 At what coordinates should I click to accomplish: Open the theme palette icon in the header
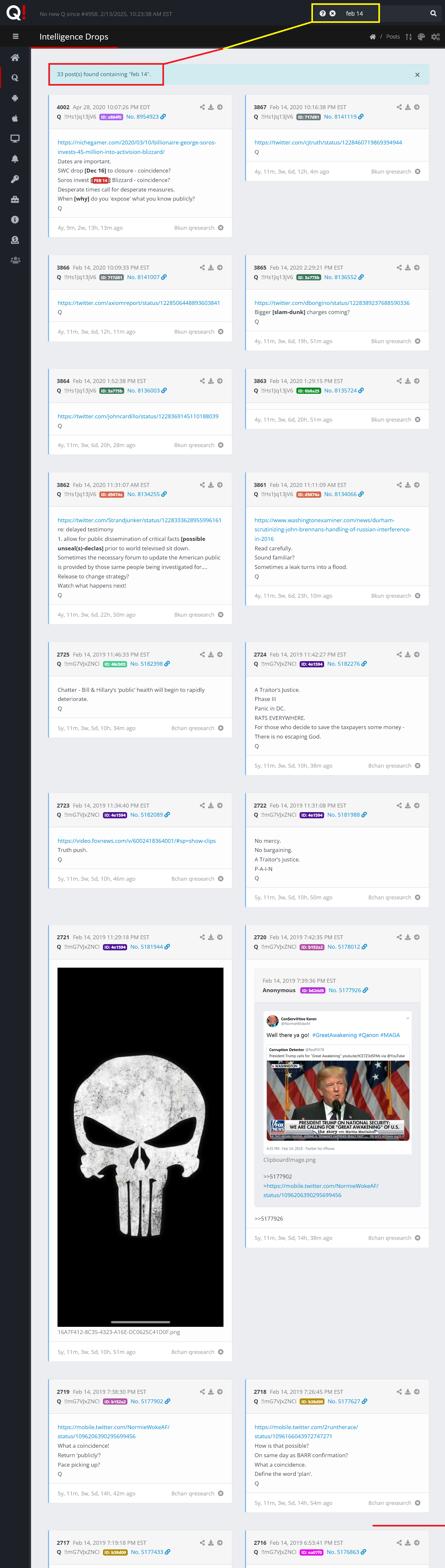(421, 37)
